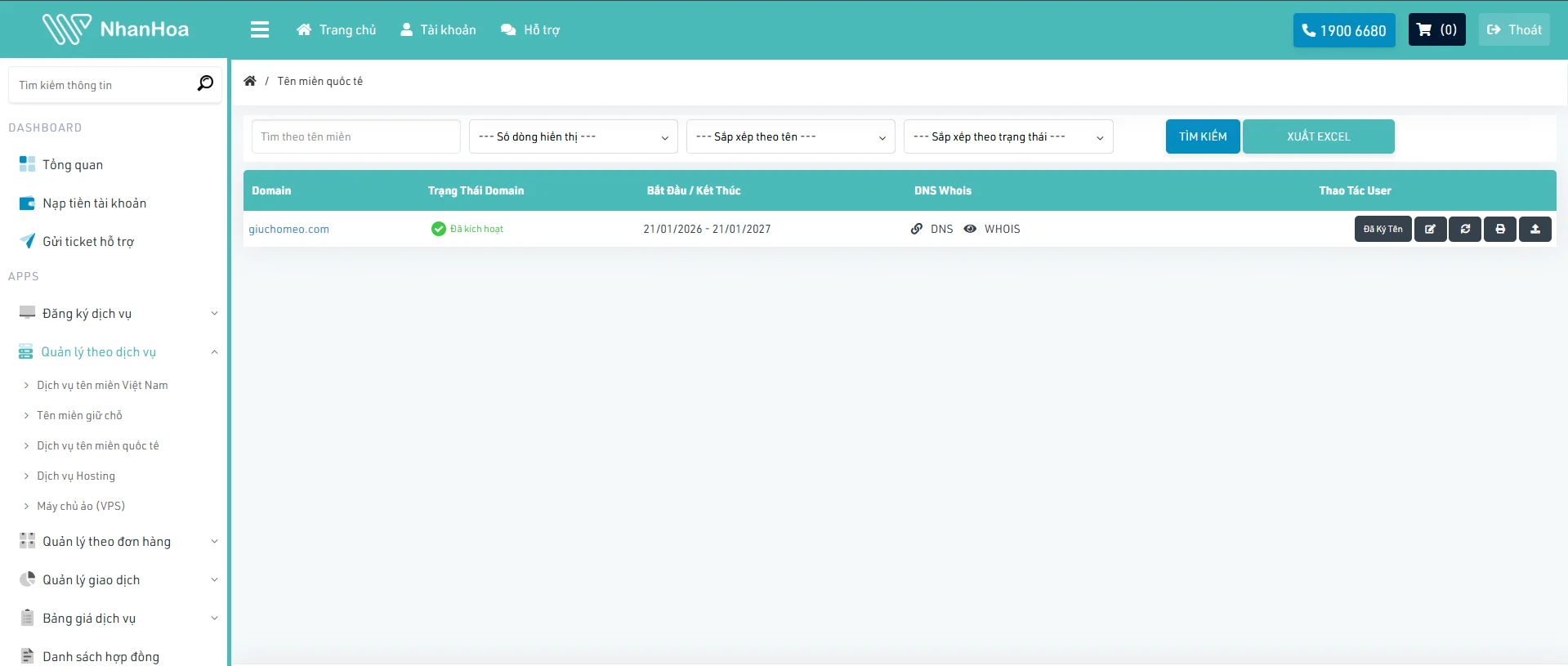Image resolution: width=1568 pixels, height=666 pixels.
Task: Open the 'Sắp xếp theo tên' dropdown
Action: click(790, 137)
